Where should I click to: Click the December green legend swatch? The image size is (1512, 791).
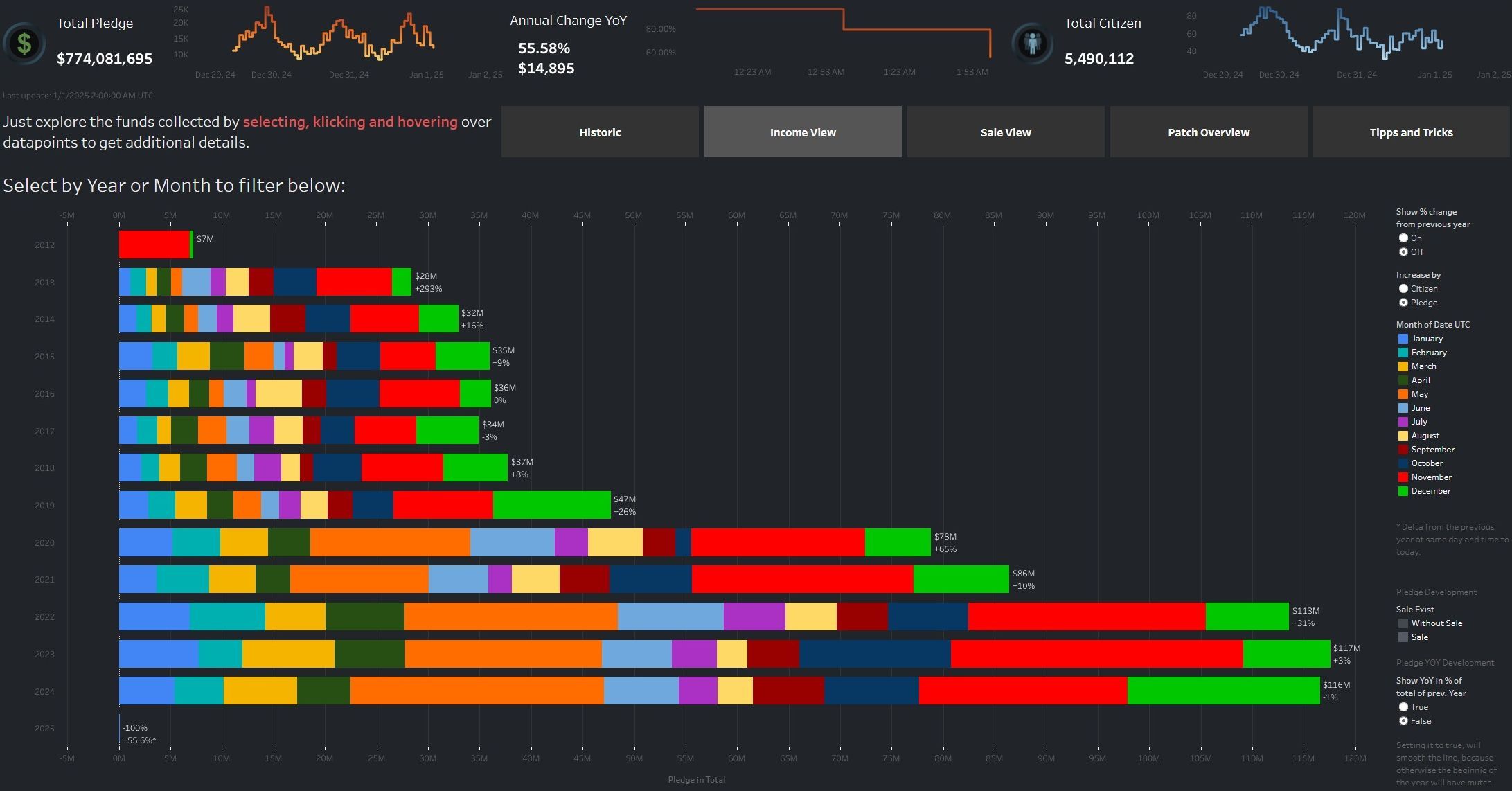coord(1403,491)
